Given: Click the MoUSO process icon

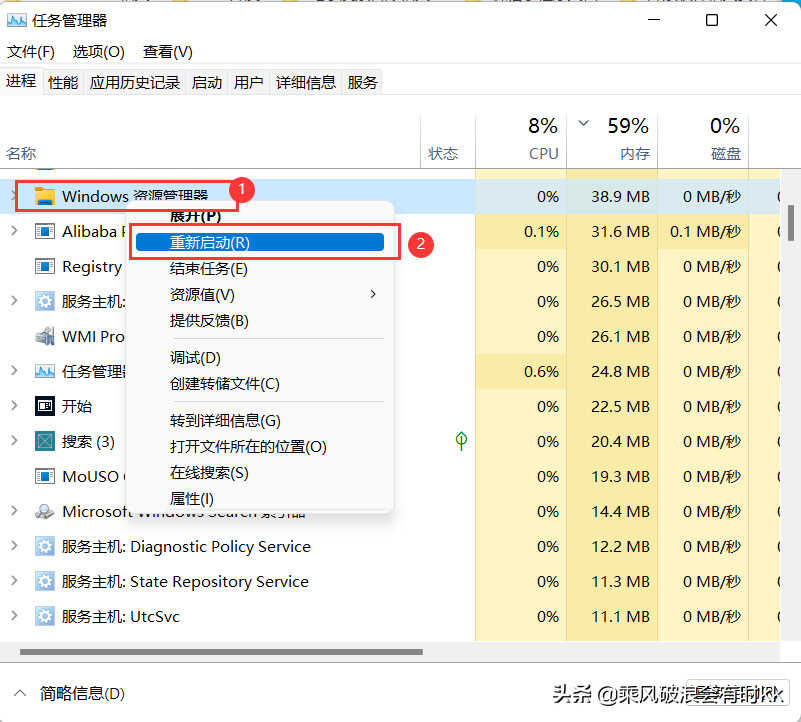Looking at the screenshot, I should click(44, 476).
